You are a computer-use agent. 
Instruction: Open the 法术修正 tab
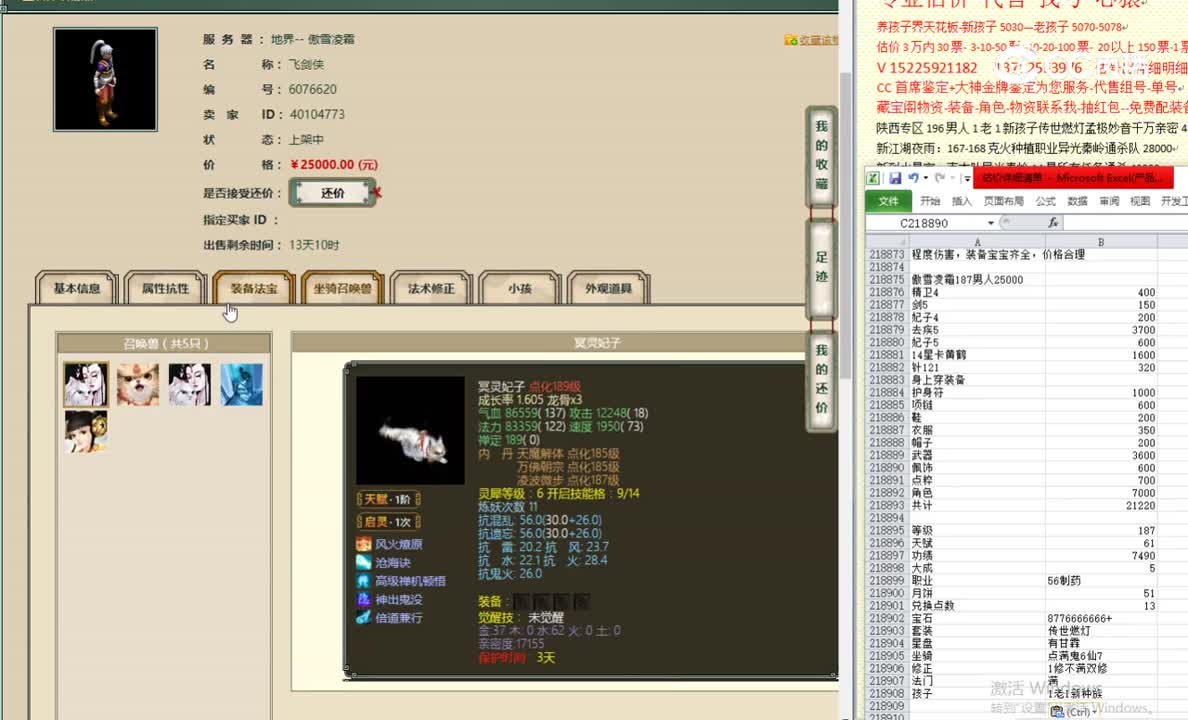(431, 289)
